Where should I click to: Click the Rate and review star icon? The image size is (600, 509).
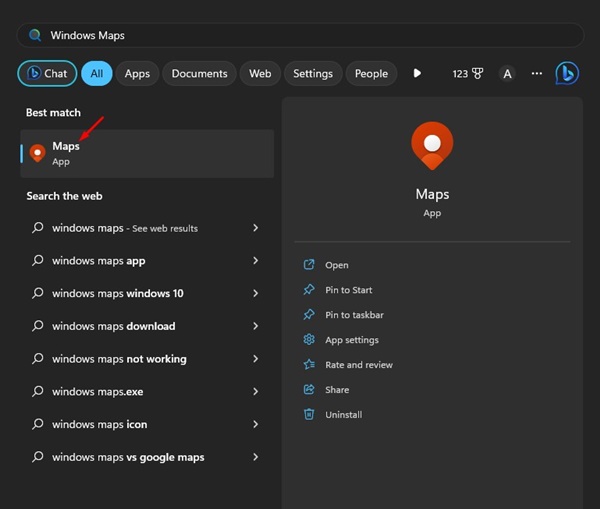[x=309, y=364]
